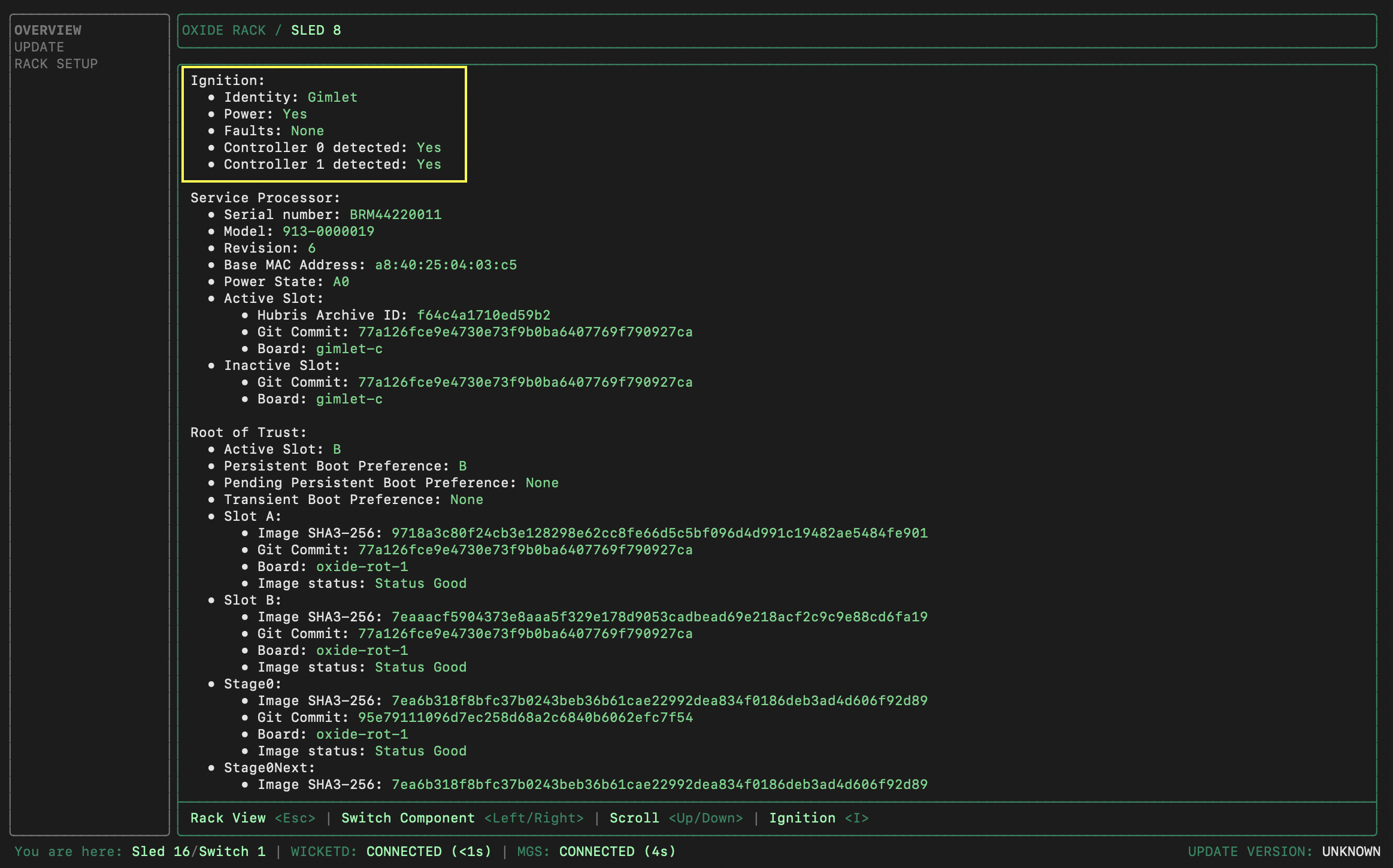
Task: Click the Slot A item
Action: (252, 516)
